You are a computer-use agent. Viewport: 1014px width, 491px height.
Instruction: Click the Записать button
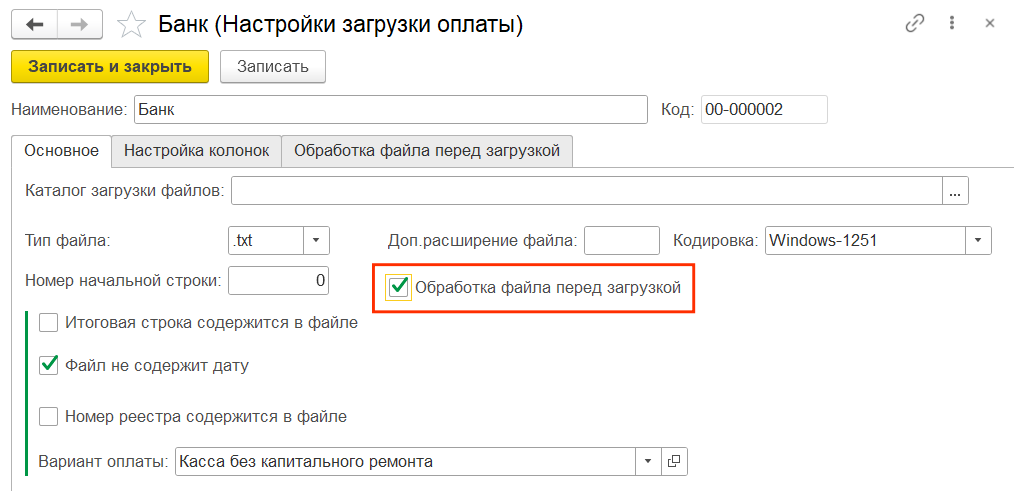272,66
